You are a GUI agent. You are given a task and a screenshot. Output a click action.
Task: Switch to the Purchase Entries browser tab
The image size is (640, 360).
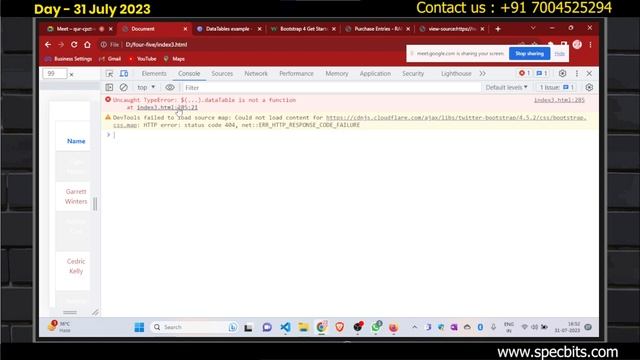[377, 29]
